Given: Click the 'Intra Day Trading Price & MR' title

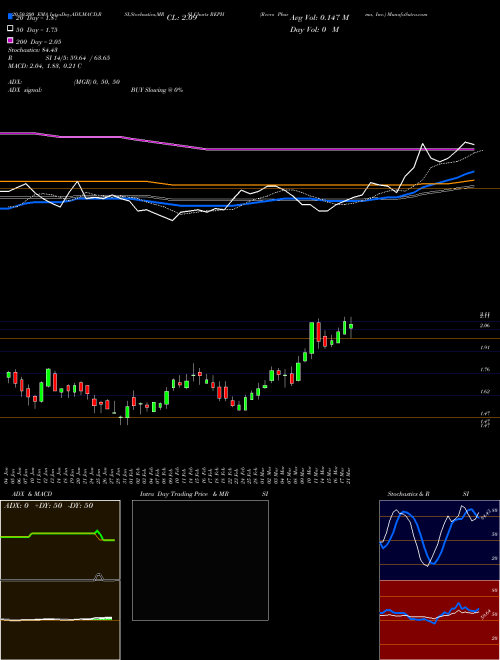Looking at the screenshot, I should (184, 494).
